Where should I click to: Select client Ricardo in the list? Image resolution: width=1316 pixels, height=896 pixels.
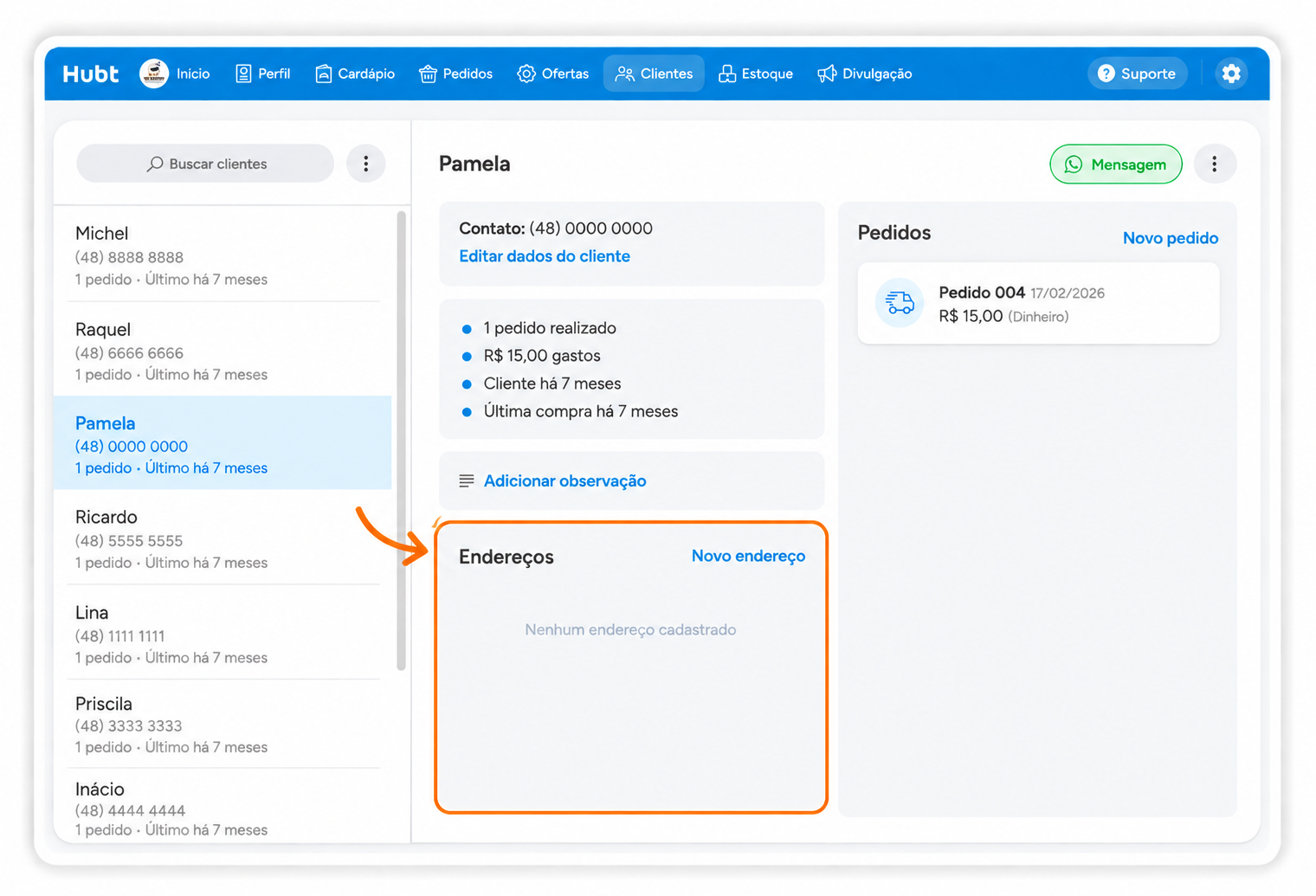pos(223,538)
